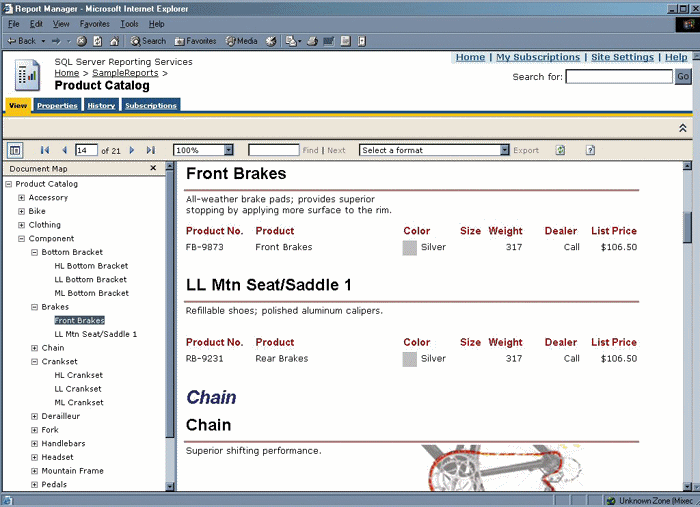Expand the Clothing node
This screenshot has height=507, width=700.
click(x=21, y=225)
